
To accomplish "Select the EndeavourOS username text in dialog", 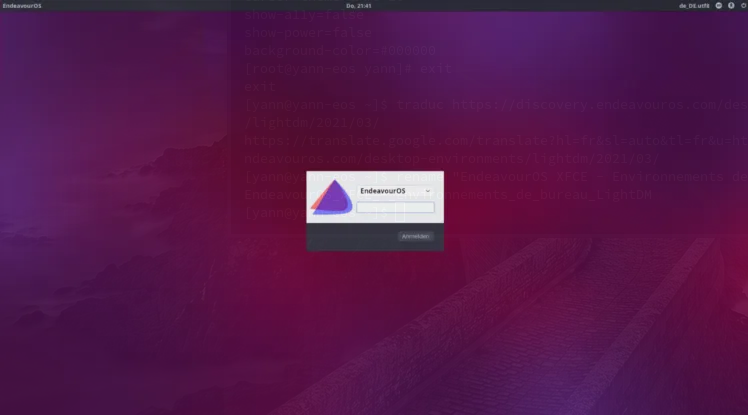I will tap(382, 190).
